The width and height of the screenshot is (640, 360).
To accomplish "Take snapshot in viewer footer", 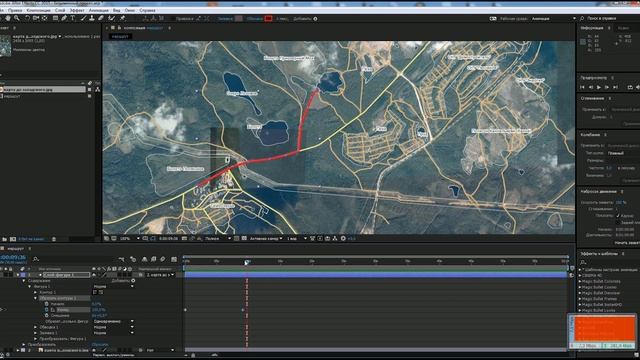I will click(184, 238).
